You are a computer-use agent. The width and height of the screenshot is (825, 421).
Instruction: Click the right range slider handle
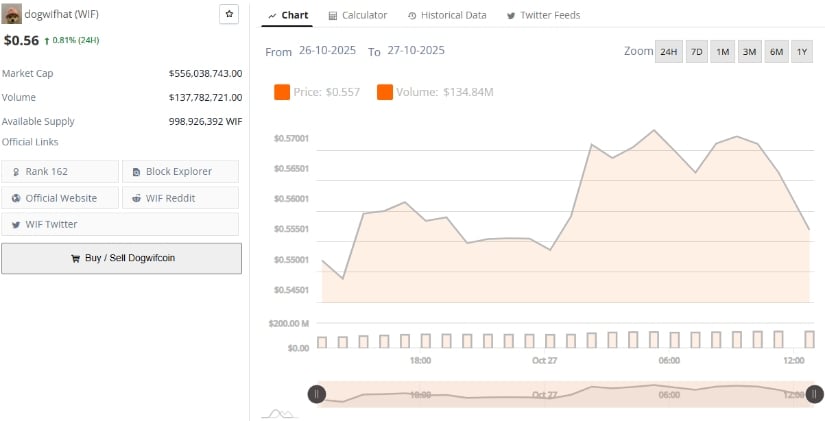coord(814,394)
